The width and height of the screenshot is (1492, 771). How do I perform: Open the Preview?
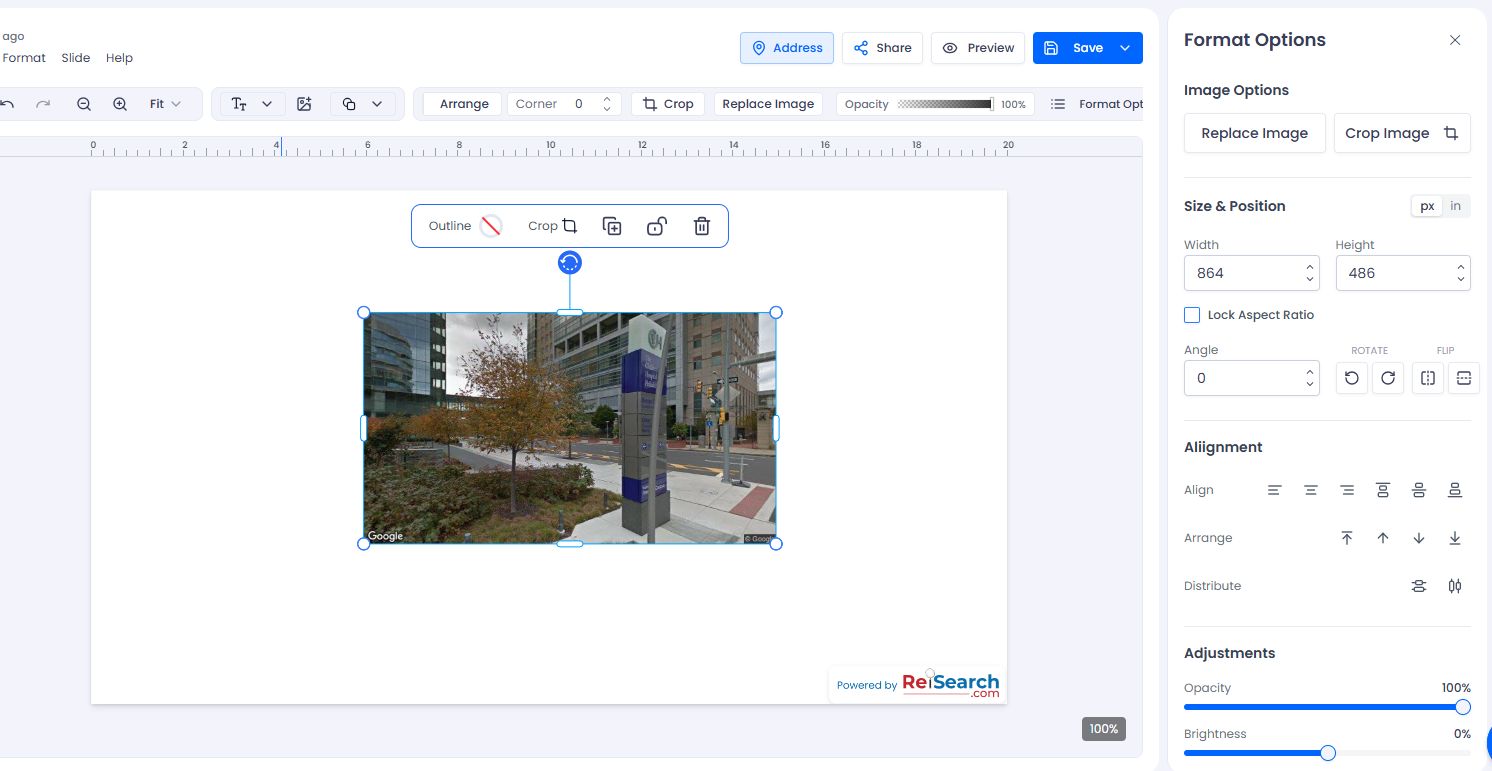point(978,48)
